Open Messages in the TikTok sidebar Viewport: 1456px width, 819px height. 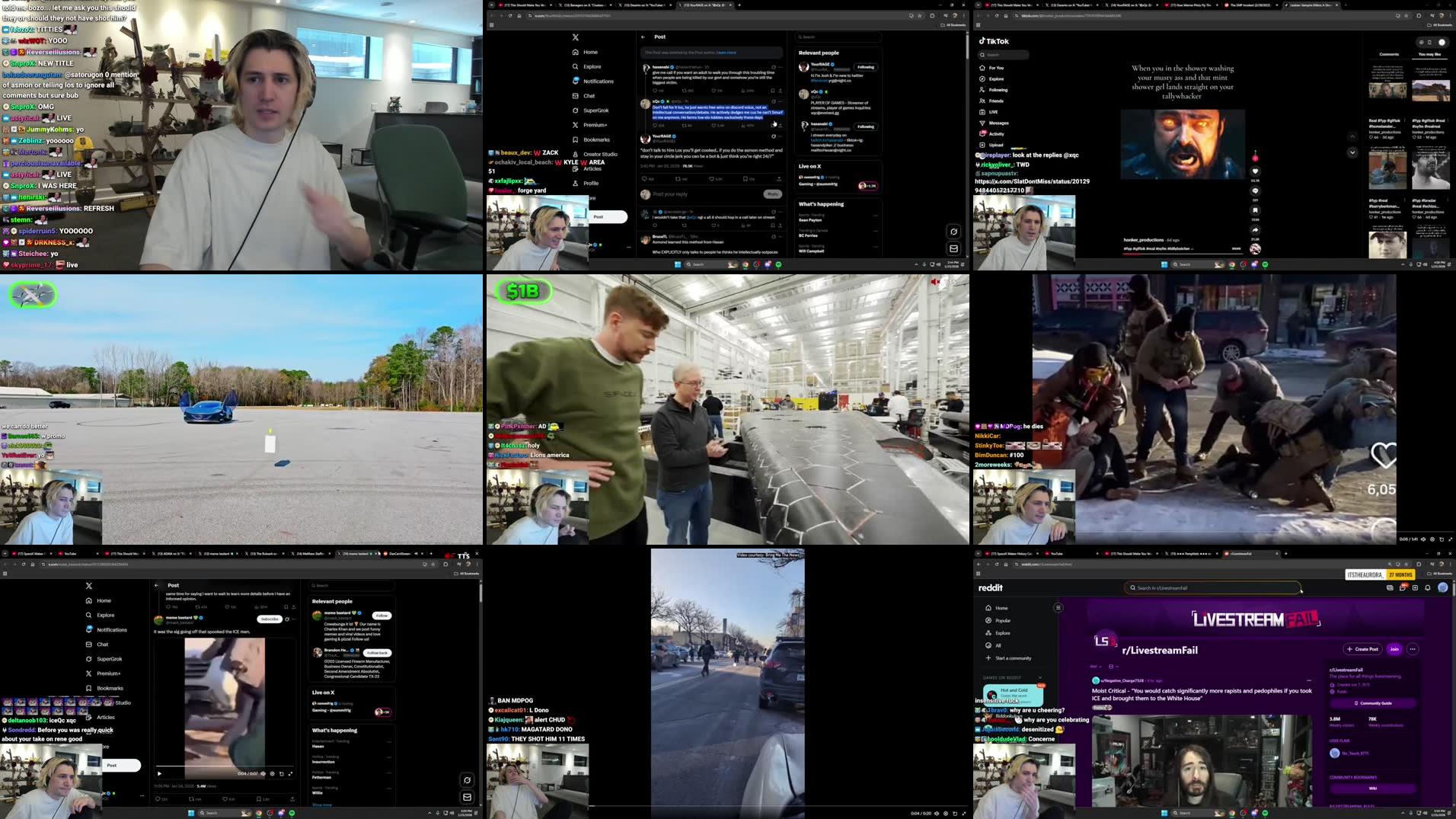[998, 123]
